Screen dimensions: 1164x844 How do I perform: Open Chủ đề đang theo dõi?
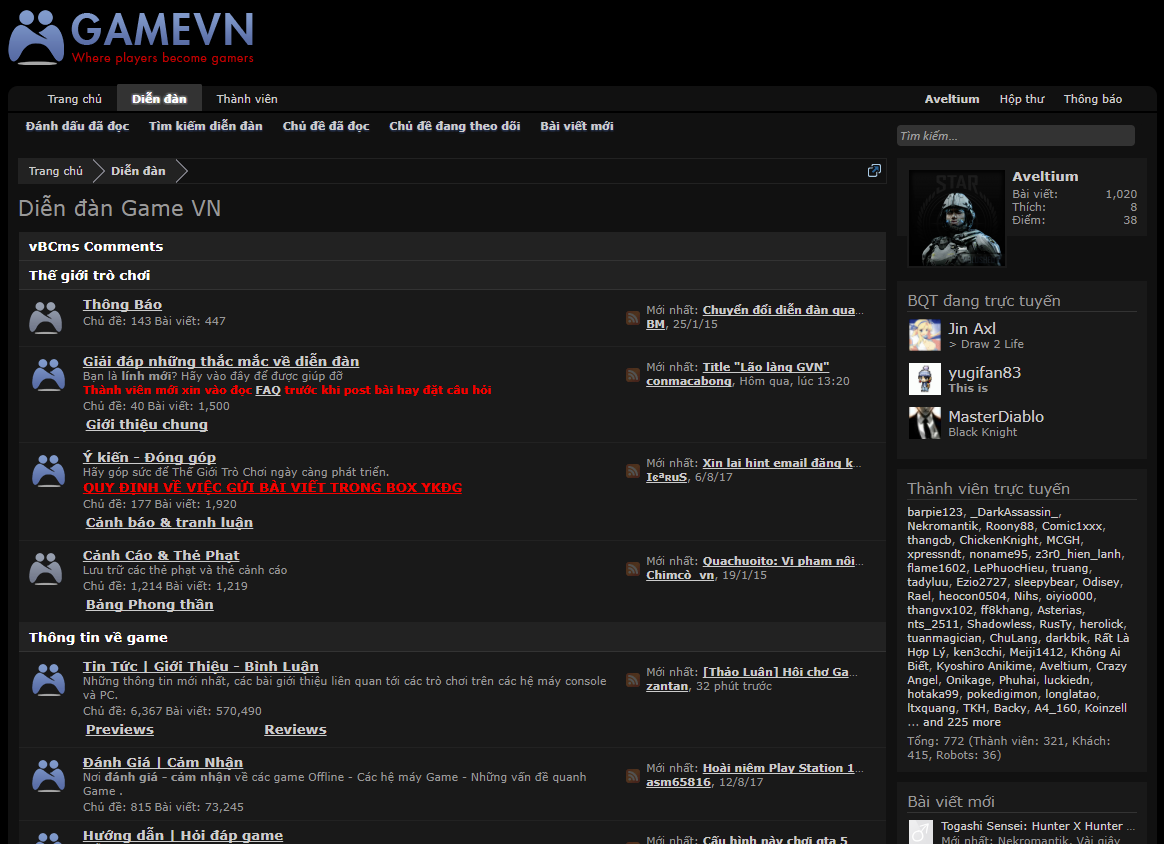pos(454,126)
